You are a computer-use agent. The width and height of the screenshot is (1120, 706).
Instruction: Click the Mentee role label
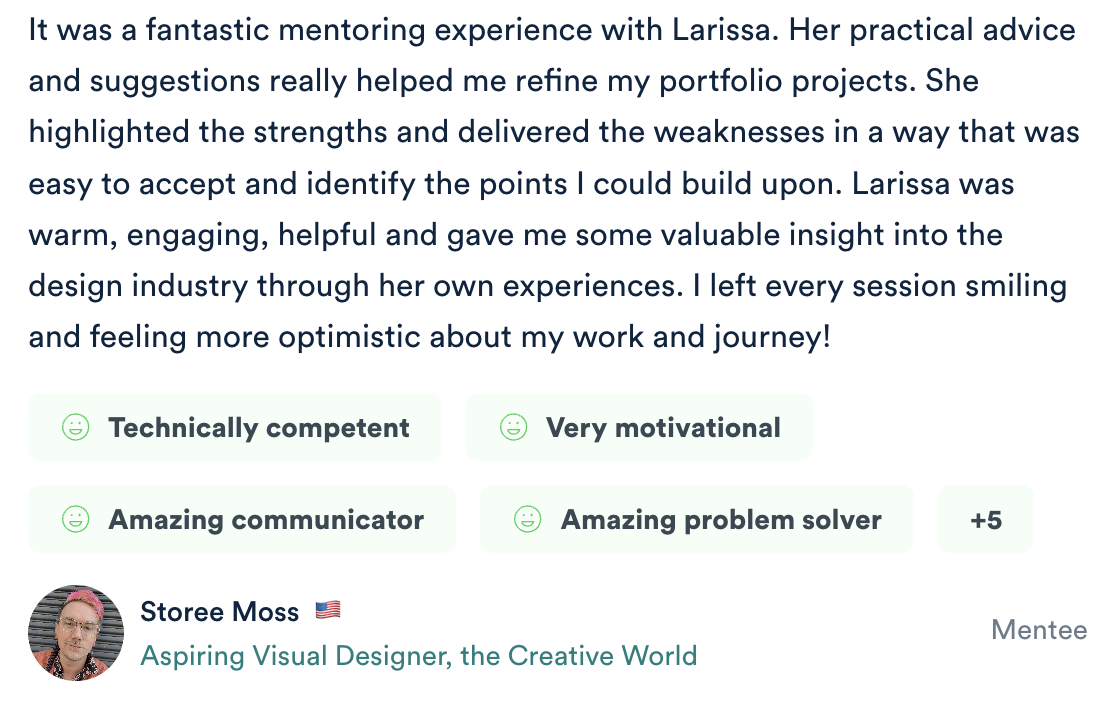click(1038, 630)
